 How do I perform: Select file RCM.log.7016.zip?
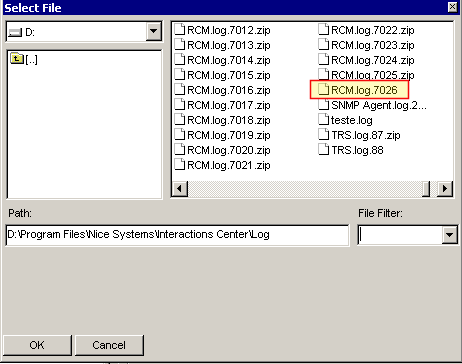223,90
